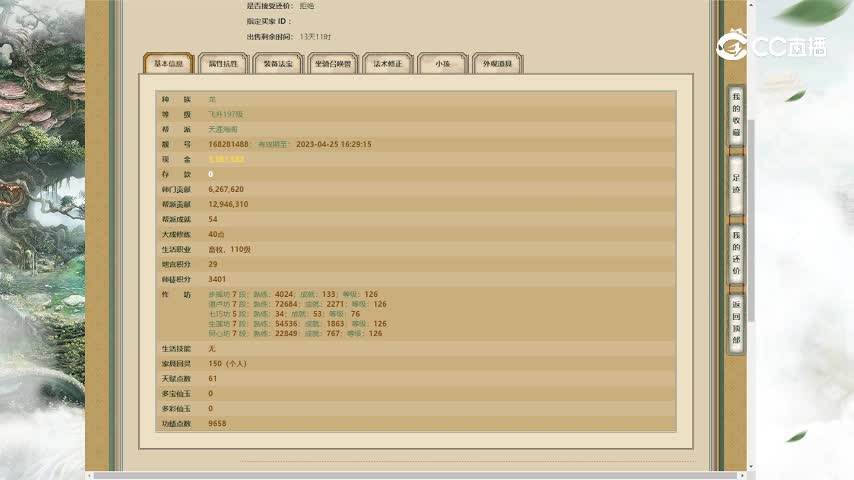854x480 pixels.
Task: Click the horizontal scrollbar at the bottom
Action: 400,475
